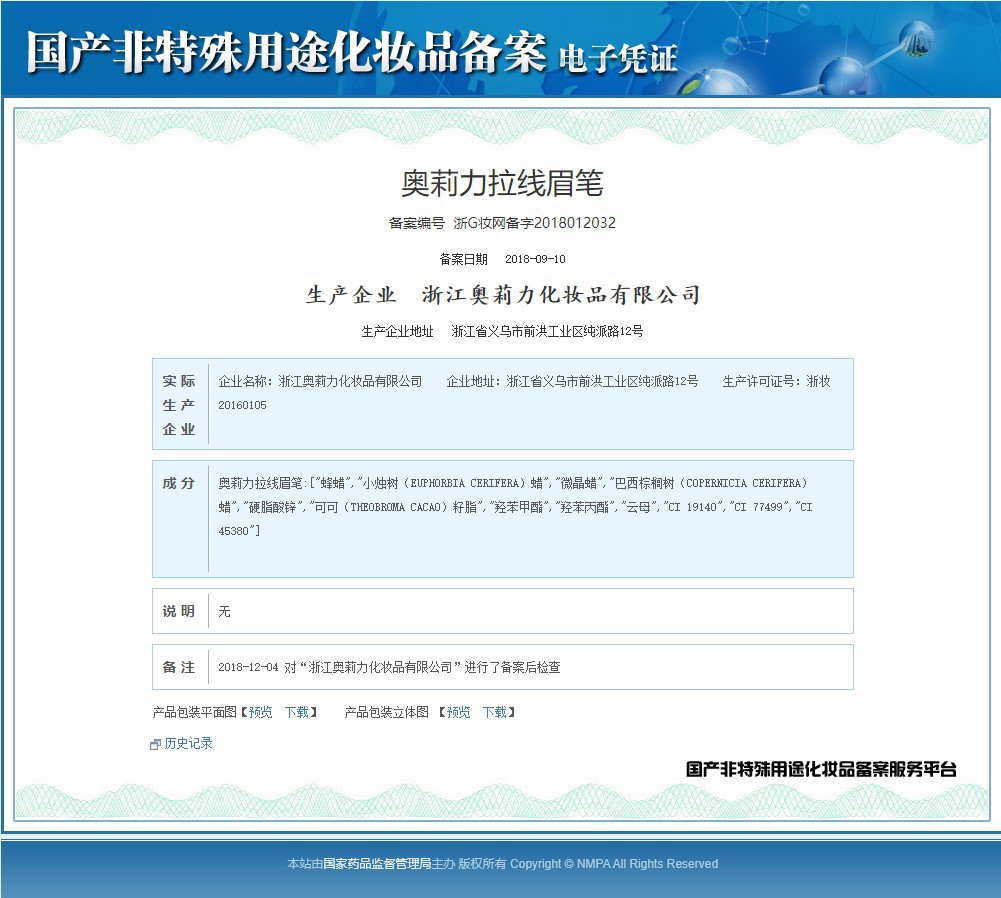Click 国家药品监督管理局 in the footer
1001x898 pixels.
point(377,864)
